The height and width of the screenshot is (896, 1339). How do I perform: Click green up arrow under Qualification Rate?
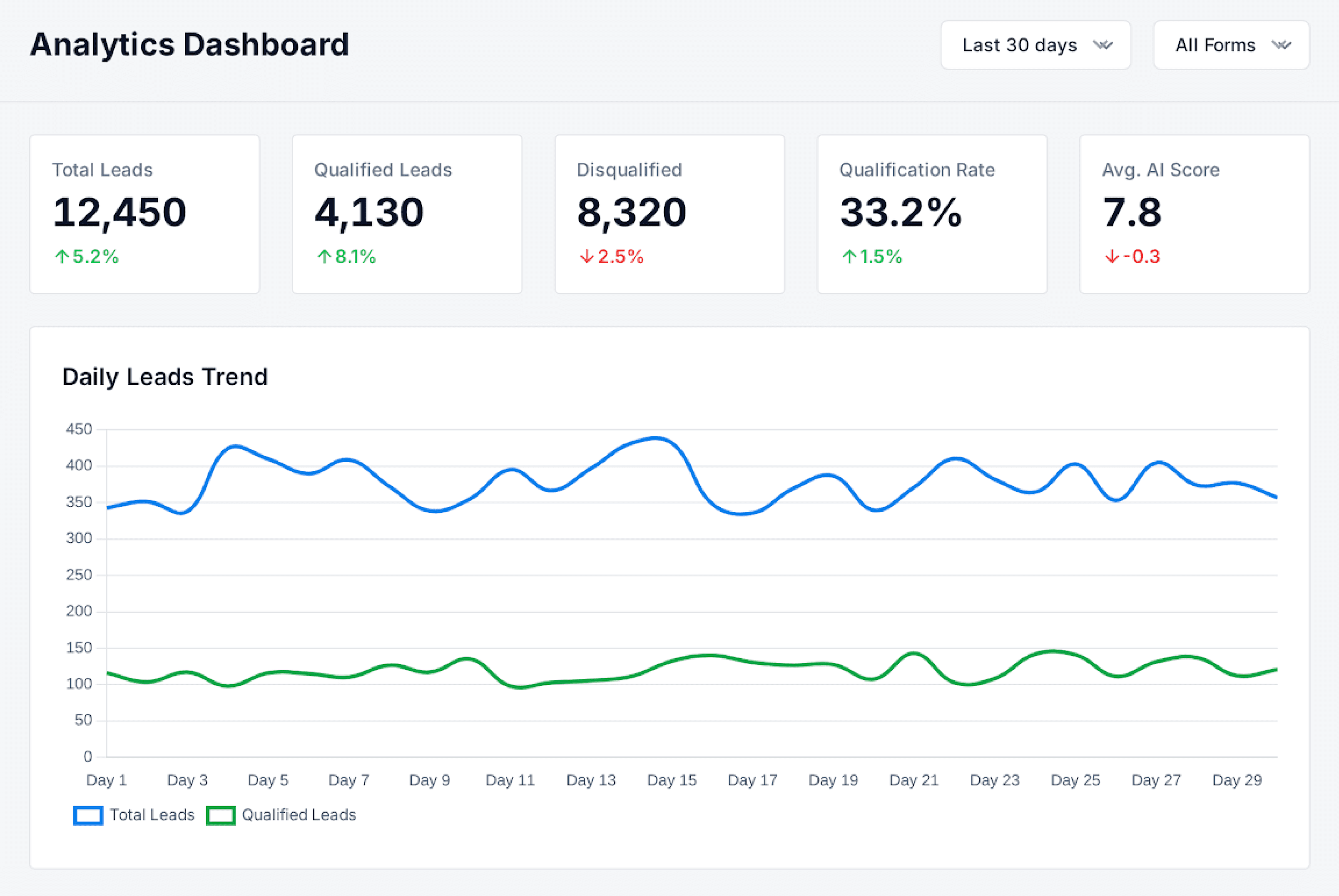coord(849,256)
